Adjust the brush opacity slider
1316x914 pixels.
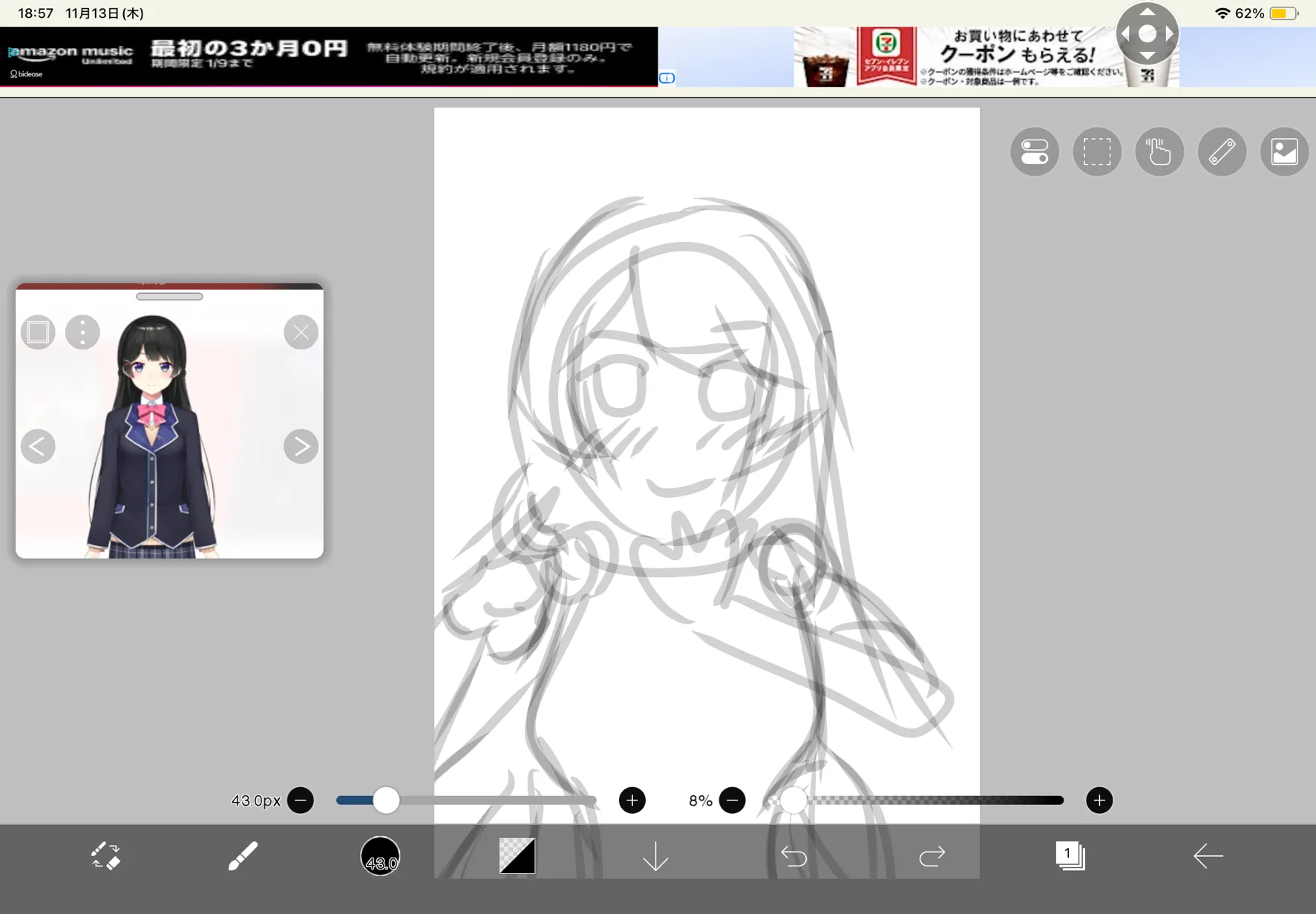[x=916, y=800]
